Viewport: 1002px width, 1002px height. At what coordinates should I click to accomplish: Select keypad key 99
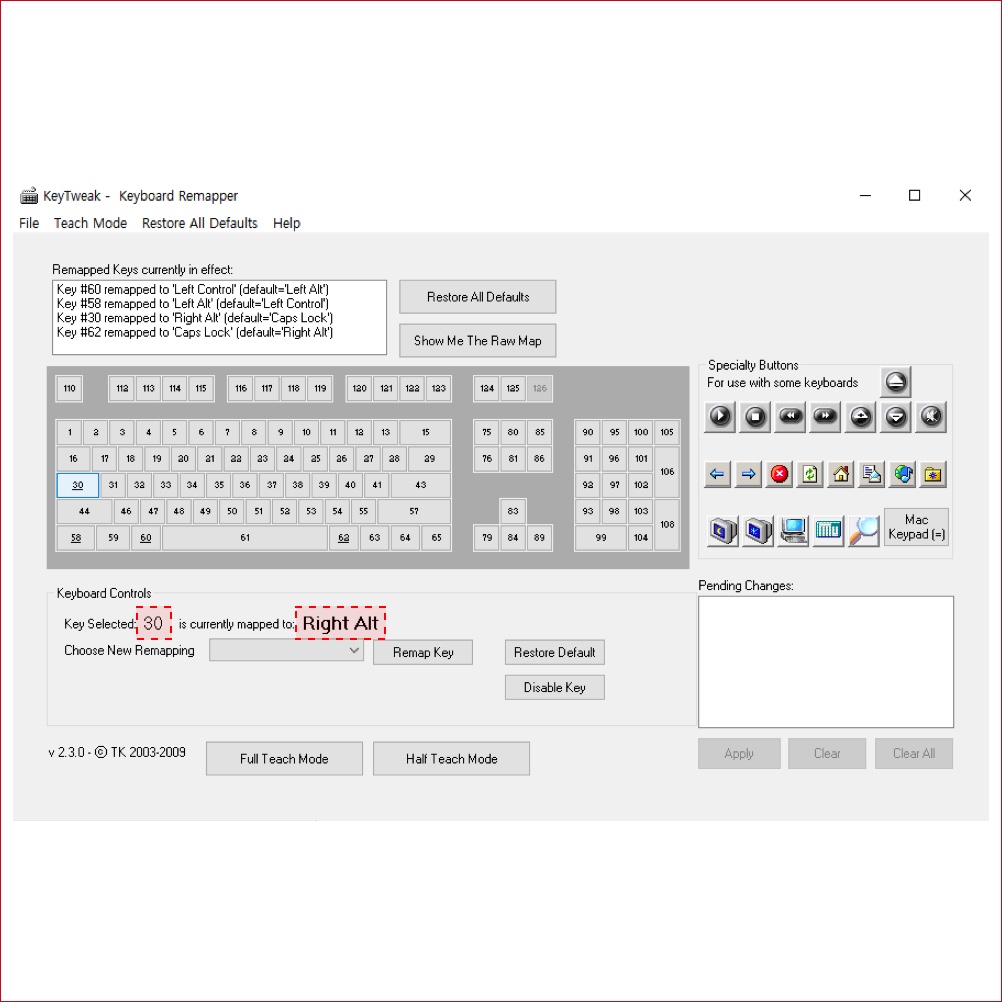[601, 538]
